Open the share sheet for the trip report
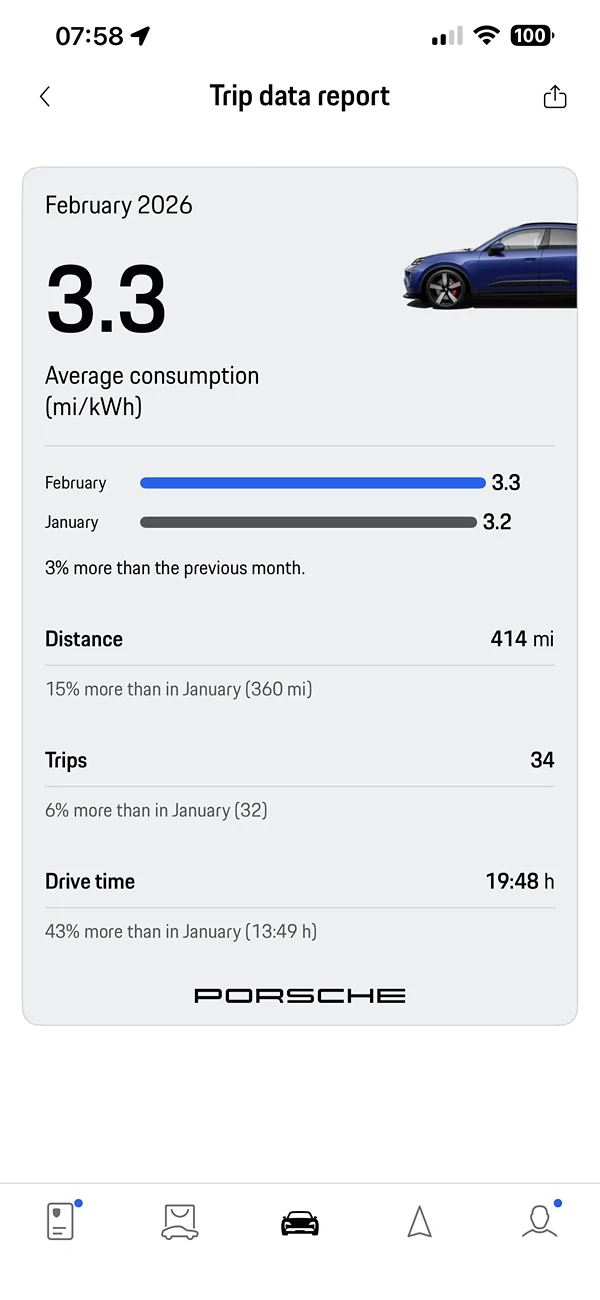 click(x=554, y=96)
